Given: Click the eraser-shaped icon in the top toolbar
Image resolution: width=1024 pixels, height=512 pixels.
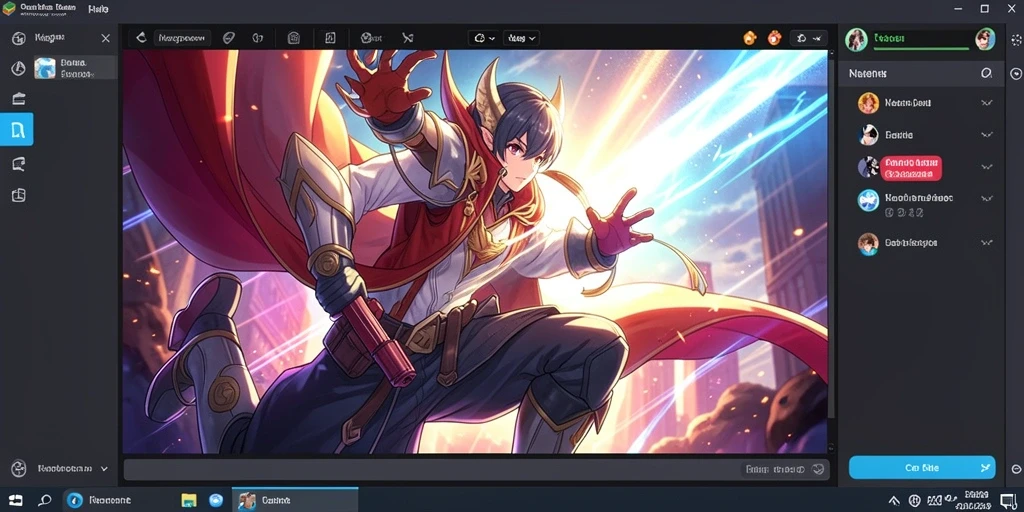Looking at the screenshot, I should [x=228, y=38].
